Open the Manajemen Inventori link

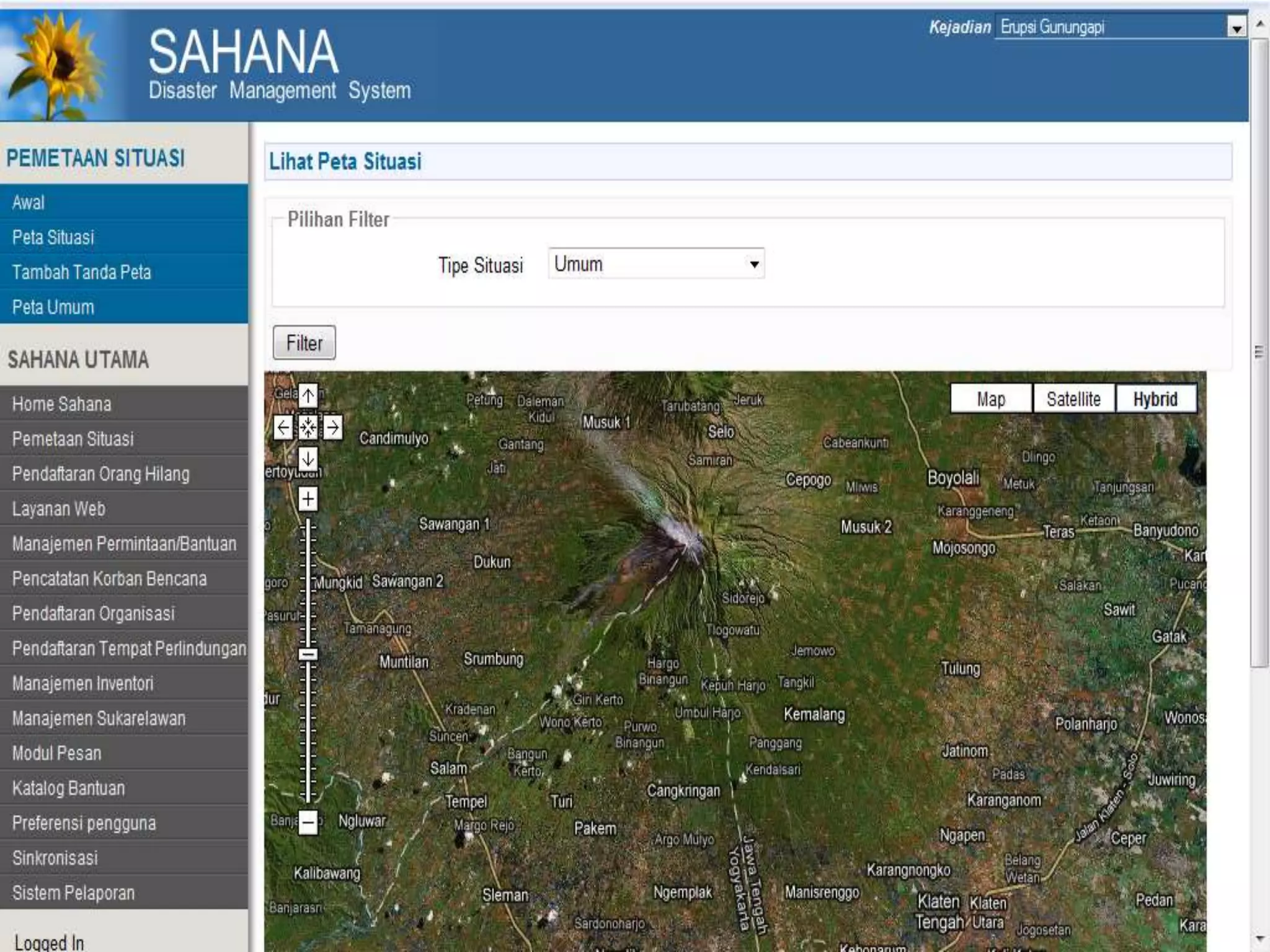point(82,684)
